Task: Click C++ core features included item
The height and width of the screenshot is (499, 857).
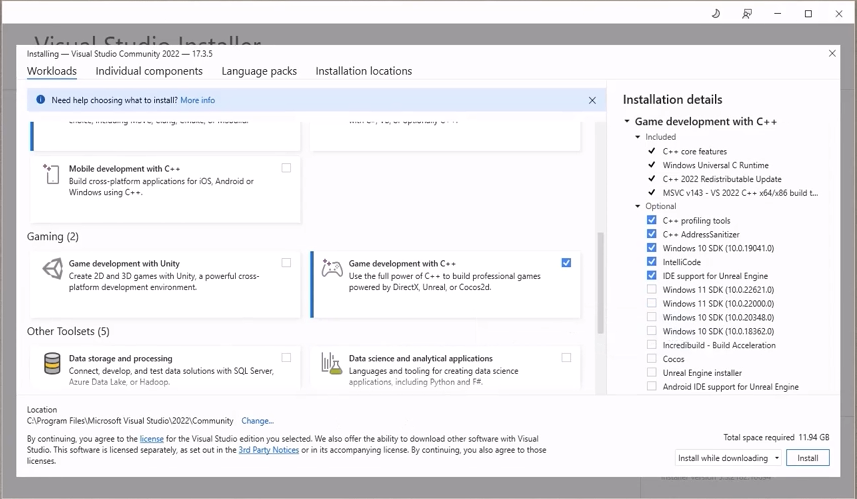Action: pyautogui.click(x=695, y=151)
